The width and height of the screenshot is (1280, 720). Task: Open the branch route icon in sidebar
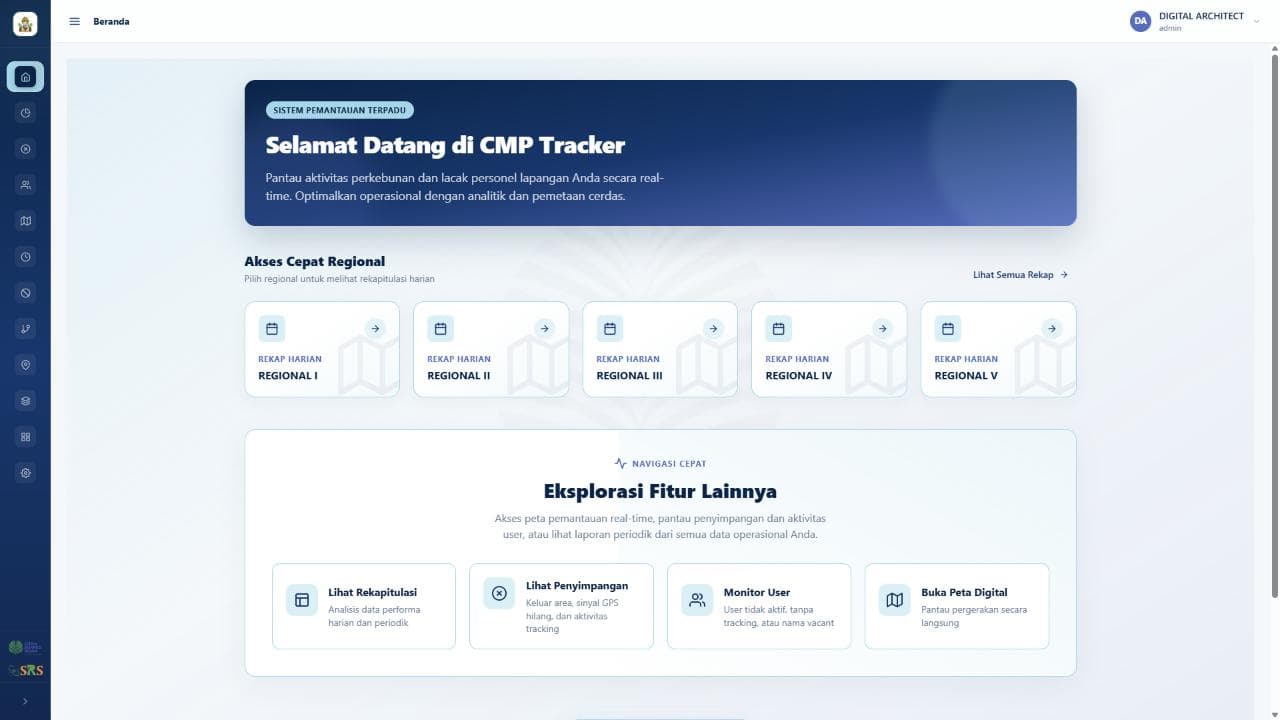point(25,329)
